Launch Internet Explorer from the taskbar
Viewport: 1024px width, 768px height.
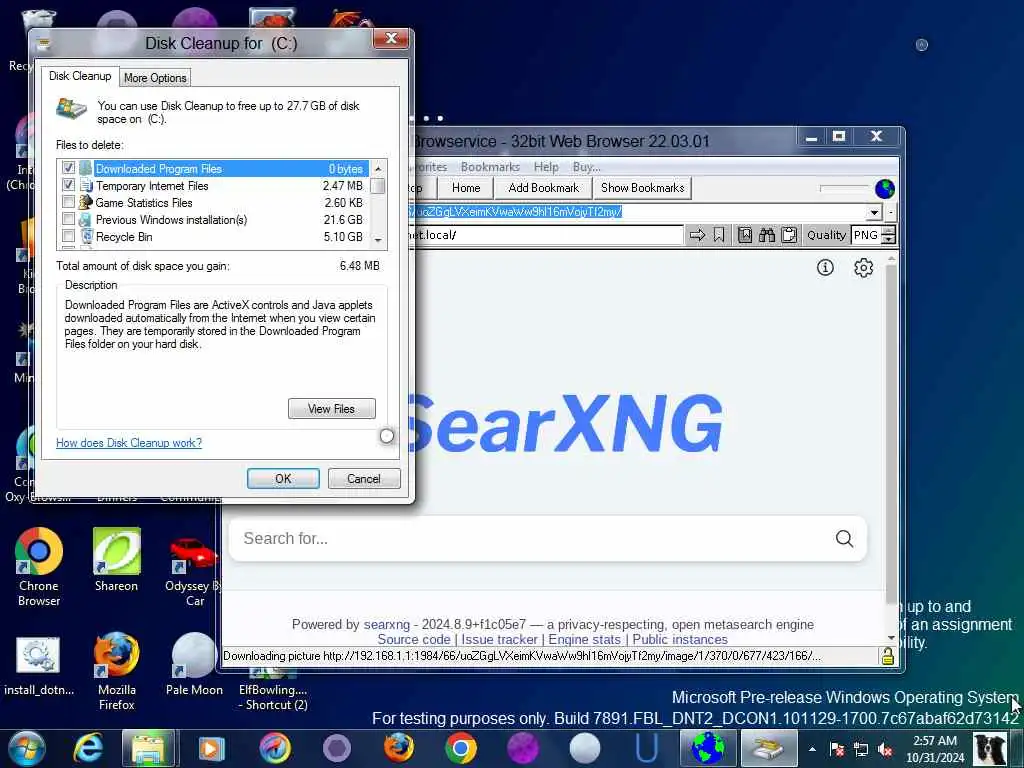(88, 748)
